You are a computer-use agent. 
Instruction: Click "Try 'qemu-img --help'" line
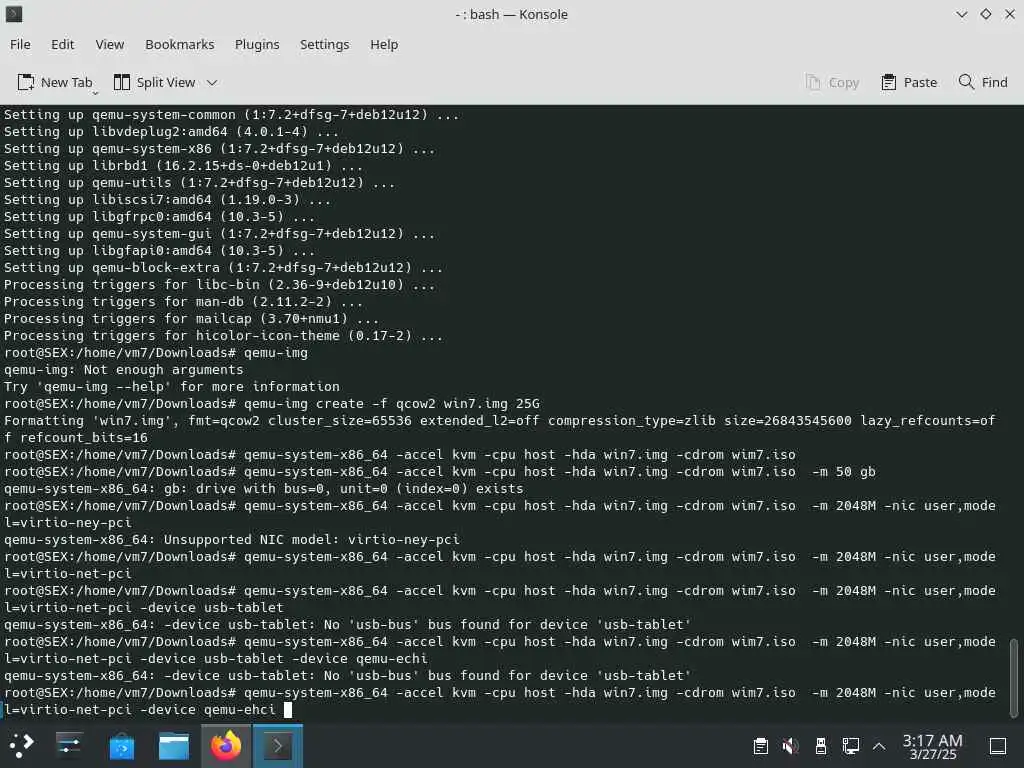(x=172, y=387)
